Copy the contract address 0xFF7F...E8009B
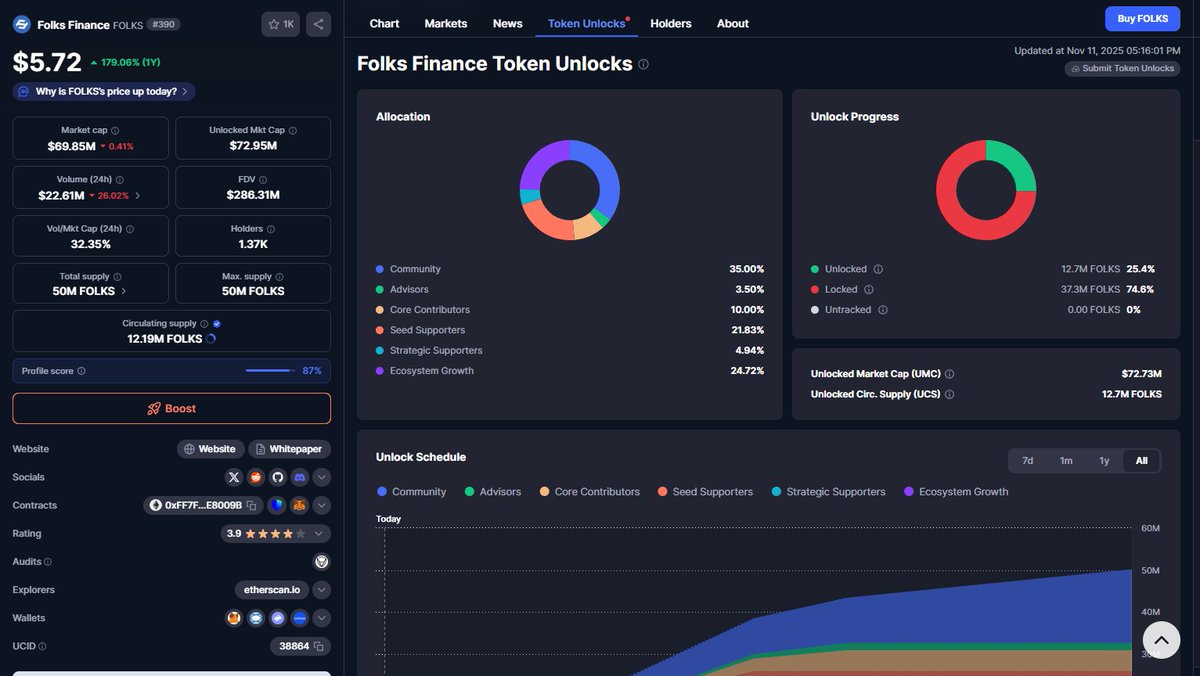This screenshot has height=676, width=1200. [253, 505]
